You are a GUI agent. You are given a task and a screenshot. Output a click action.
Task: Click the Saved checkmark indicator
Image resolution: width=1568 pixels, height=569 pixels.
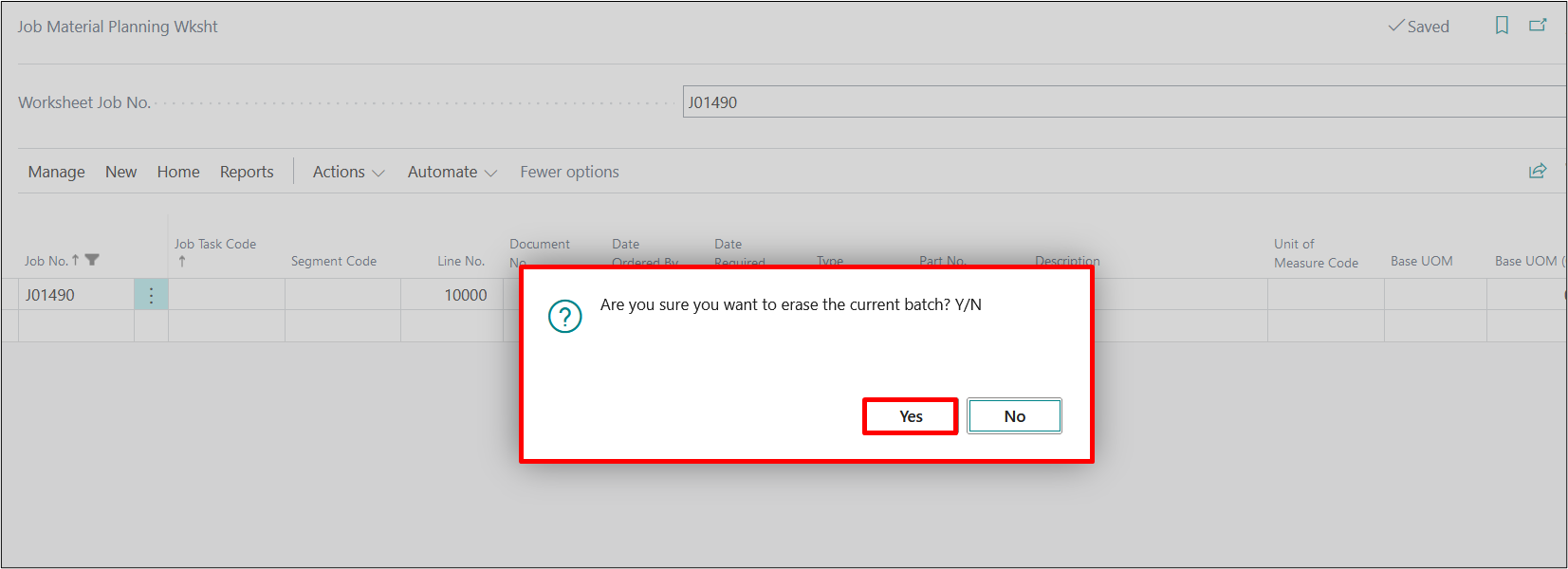(x=1417, y=27)
